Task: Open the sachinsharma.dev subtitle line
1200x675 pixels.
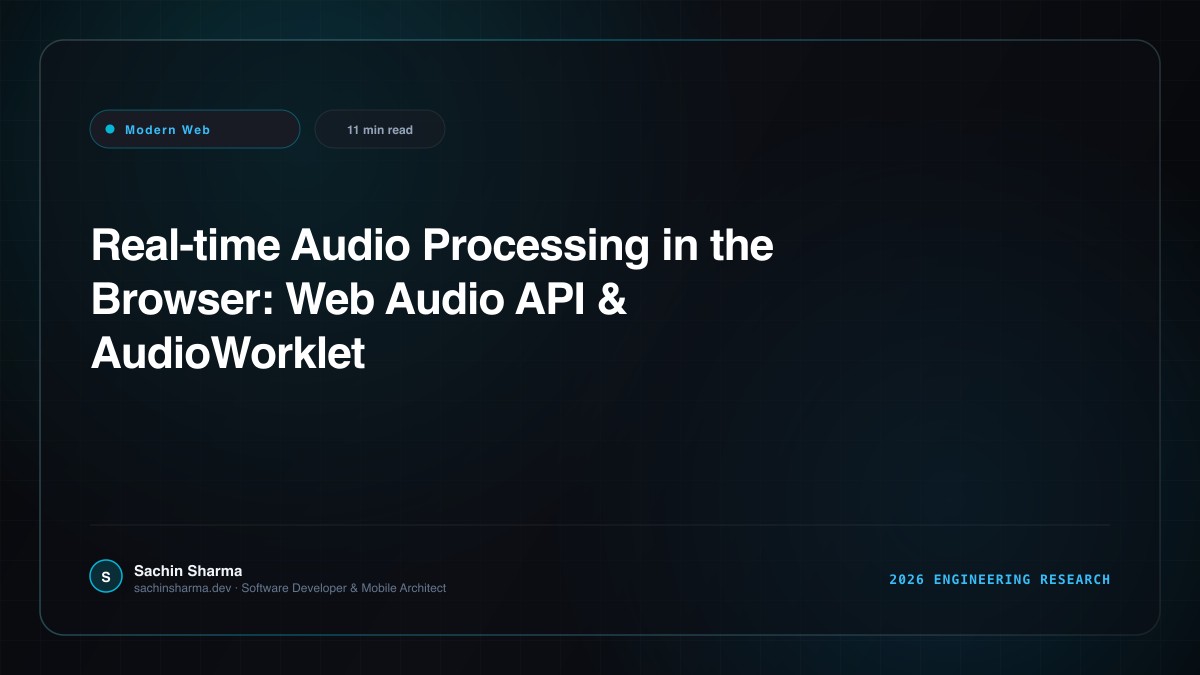Action: tap(290, 588)
